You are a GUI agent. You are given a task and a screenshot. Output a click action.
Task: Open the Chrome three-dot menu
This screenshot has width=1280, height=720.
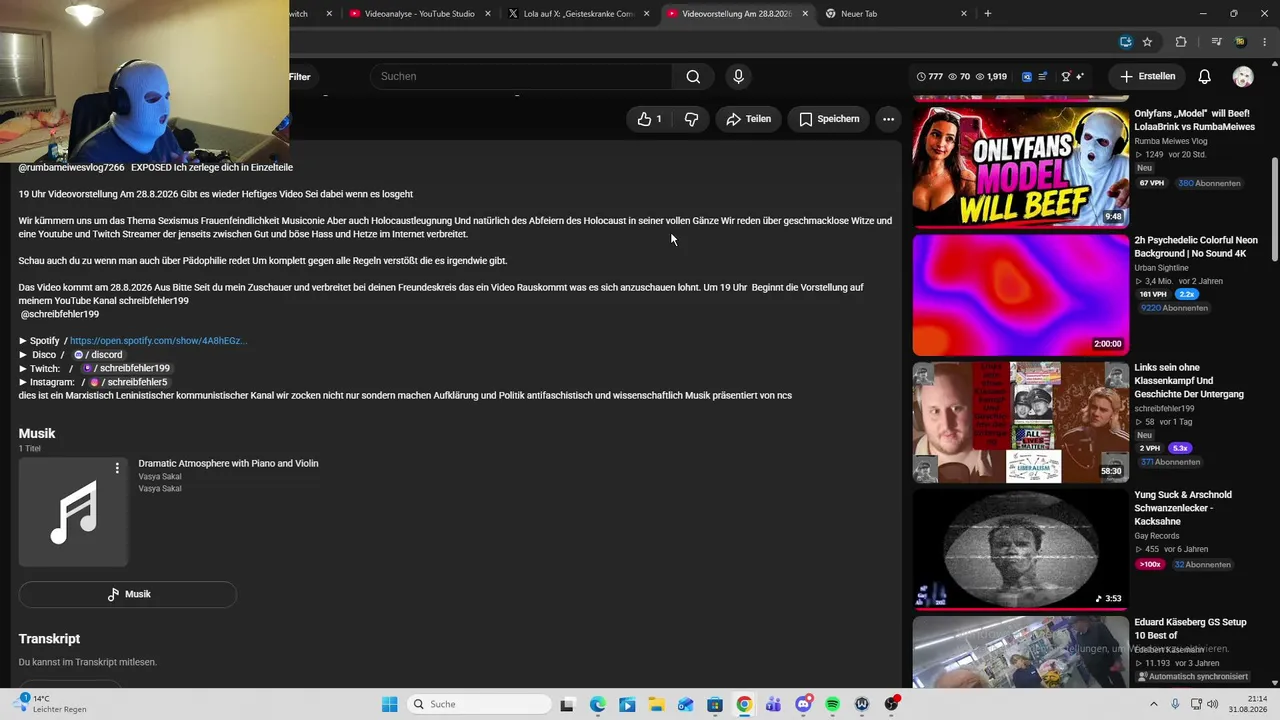(1264, 42)
